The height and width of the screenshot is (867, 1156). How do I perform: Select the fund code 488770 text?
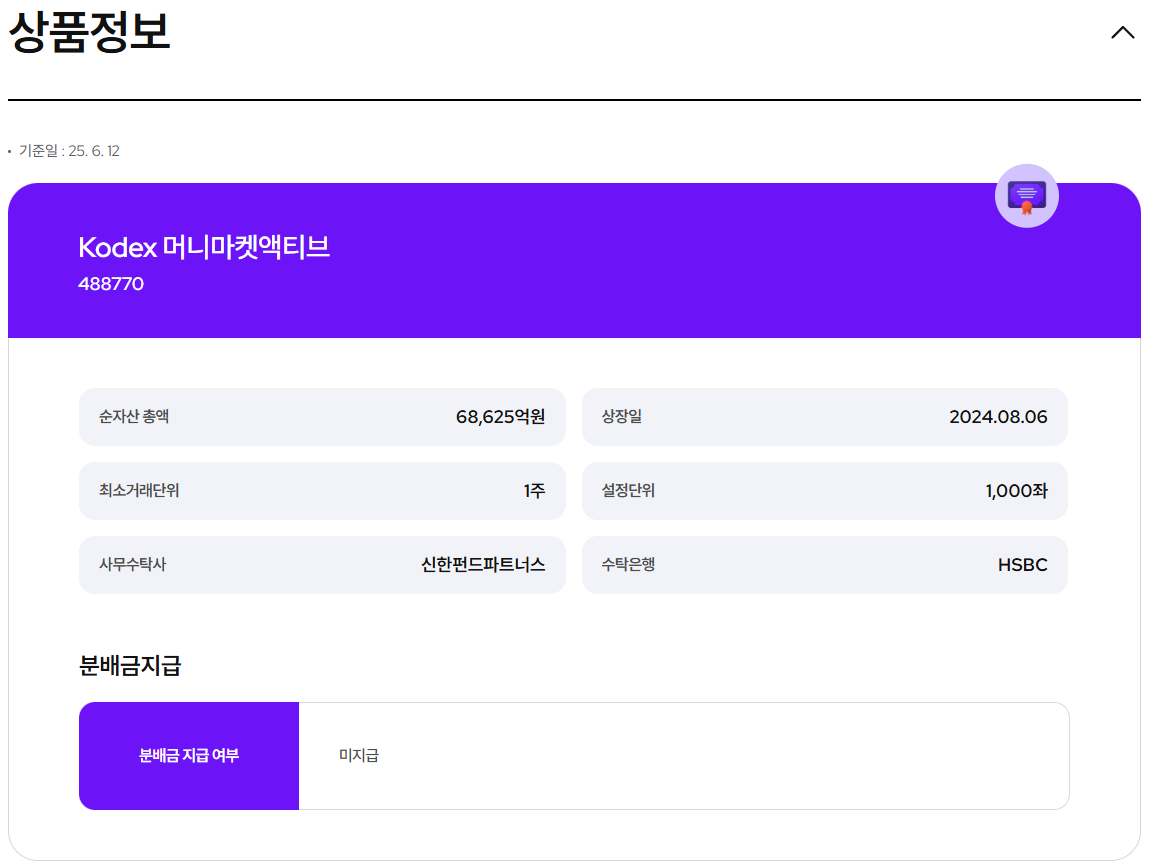[x=111, y=283]
